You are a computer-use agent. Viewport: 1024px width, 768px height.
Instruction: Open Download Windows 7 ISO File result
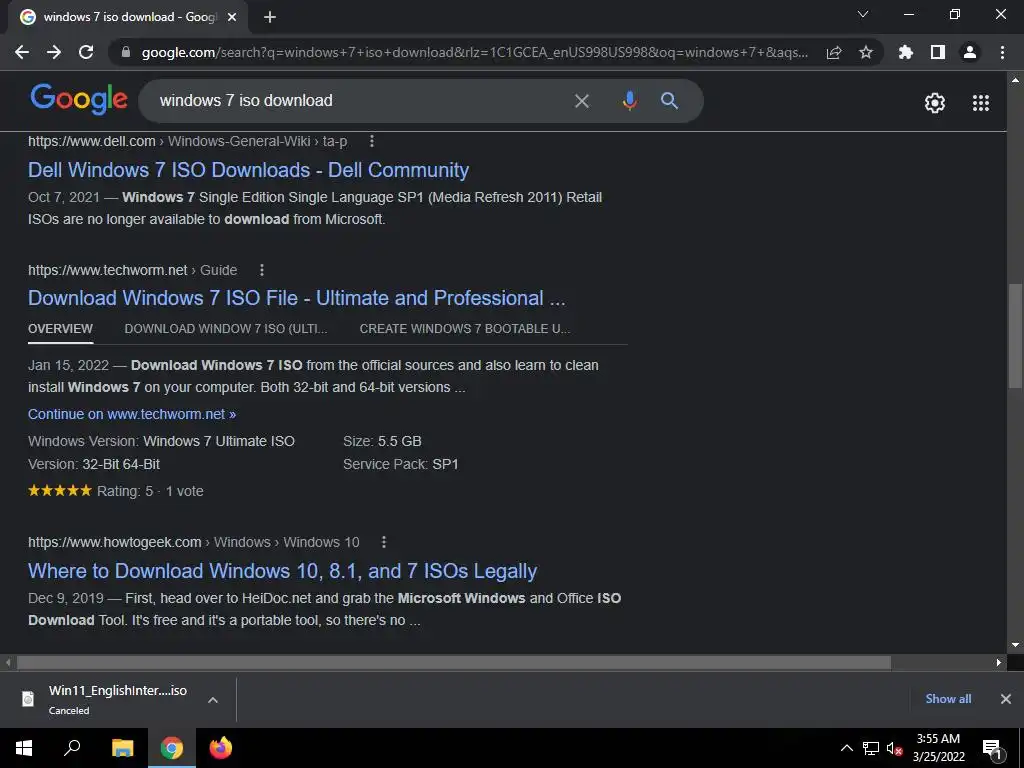click(296, 298)
